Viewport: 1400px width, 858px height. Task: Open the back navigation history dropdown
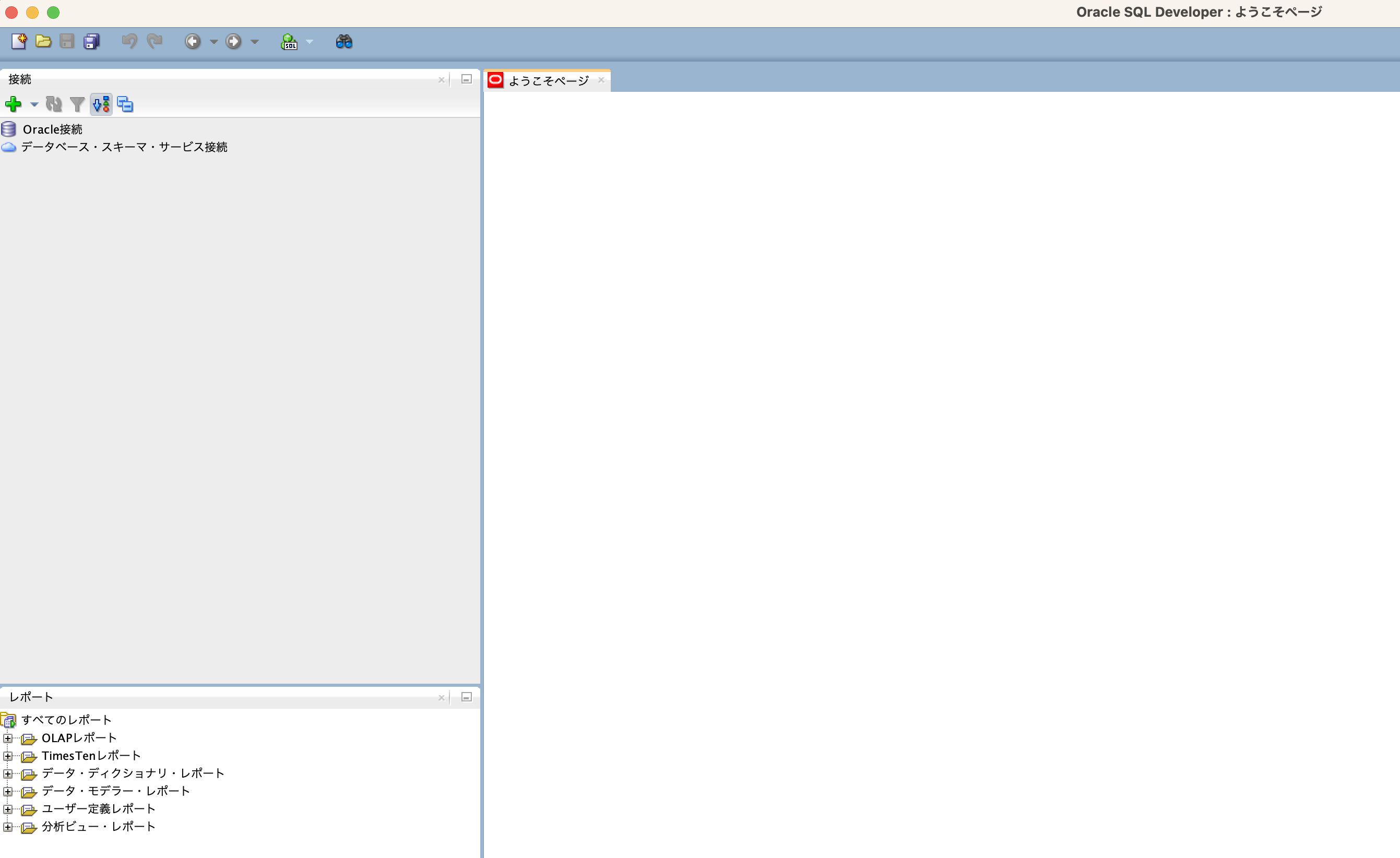pos(213,41)
